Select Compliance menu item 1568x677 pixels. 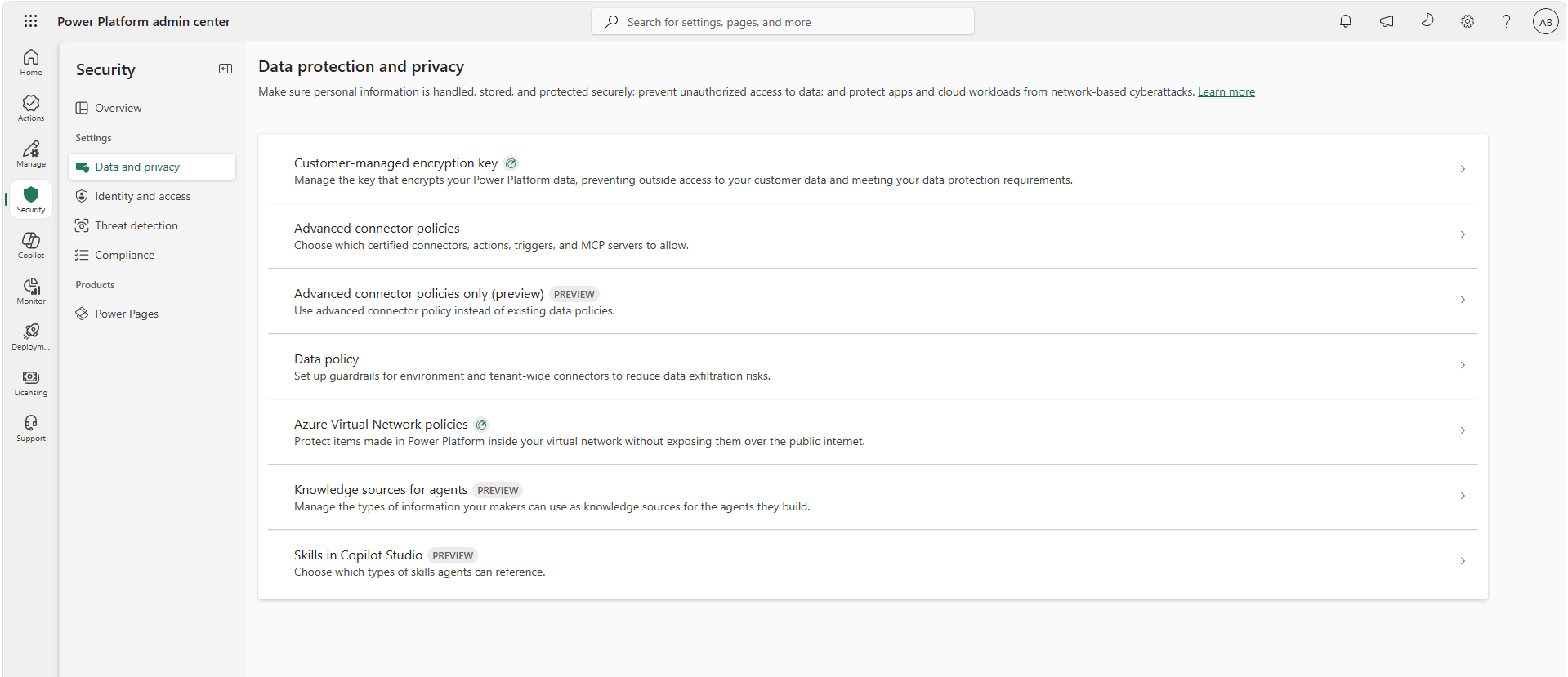(152, 255)
